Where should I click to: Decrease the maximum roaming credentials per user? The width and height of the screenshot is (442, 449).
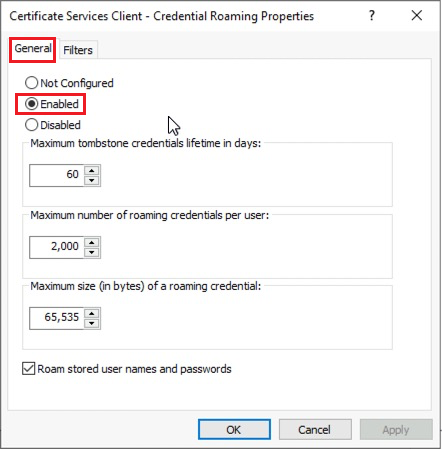(x=92, y=252)
